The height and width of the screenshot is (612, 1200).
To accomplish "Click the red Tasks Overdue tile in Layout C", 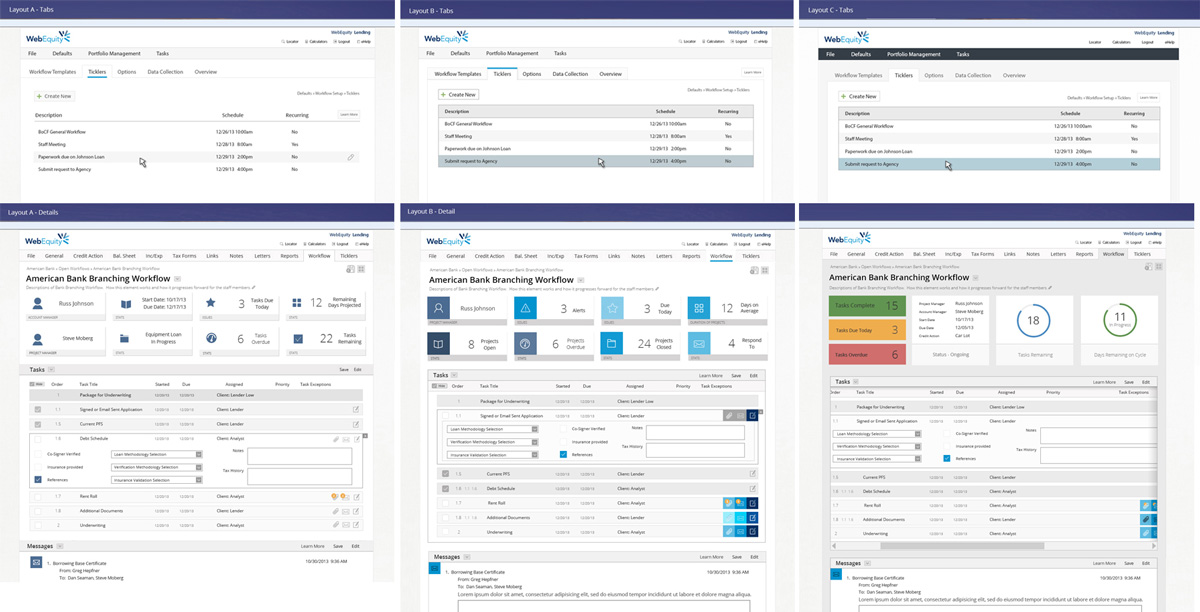I will pos(868,354).
